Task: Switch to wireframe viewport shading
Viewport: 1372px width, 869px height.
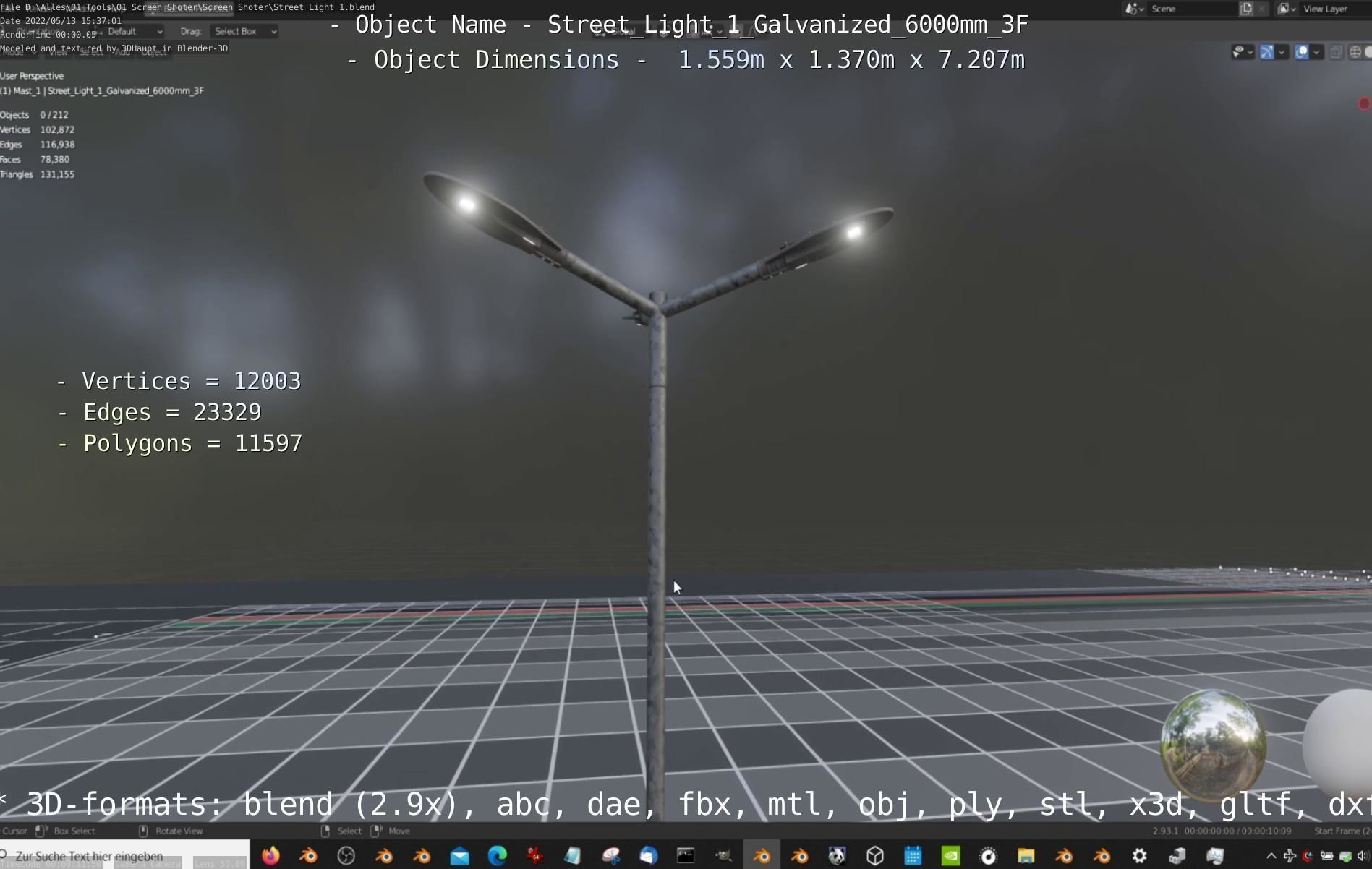Action: [x=1355, y=52]
